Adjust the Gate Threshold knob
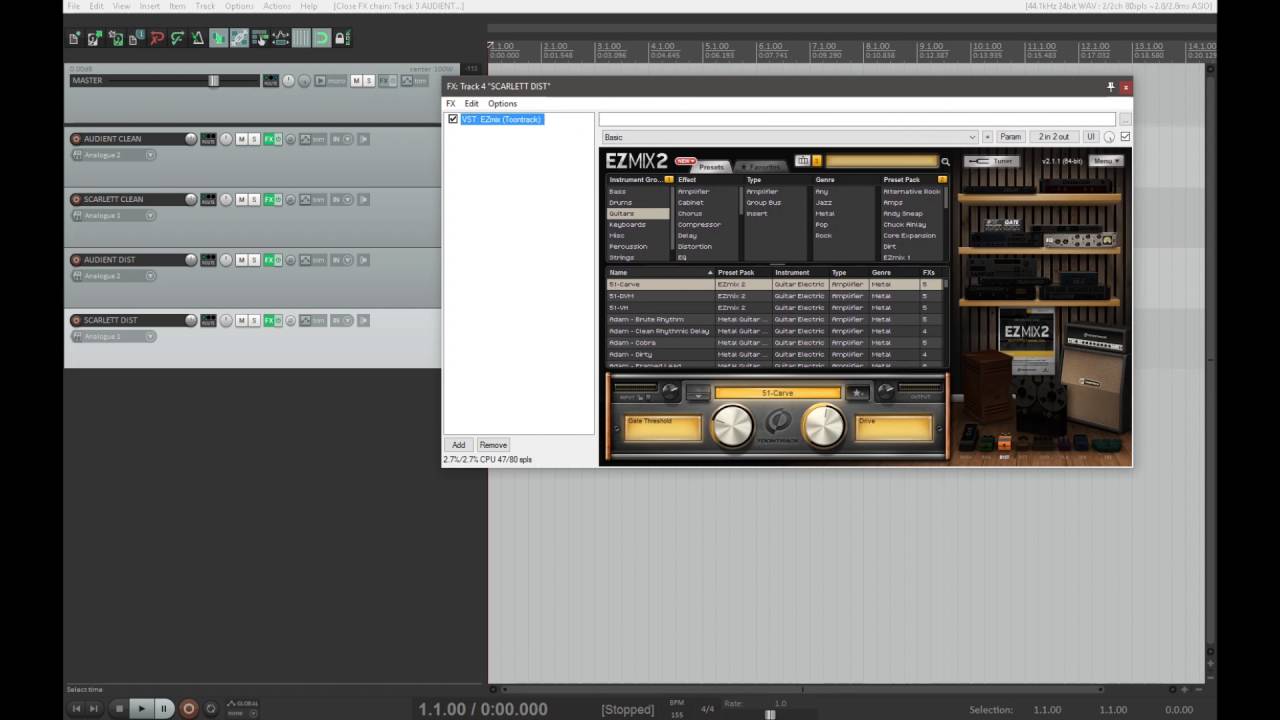The width and height of the screenshot is (1280, 720). [x=732, y=427]
